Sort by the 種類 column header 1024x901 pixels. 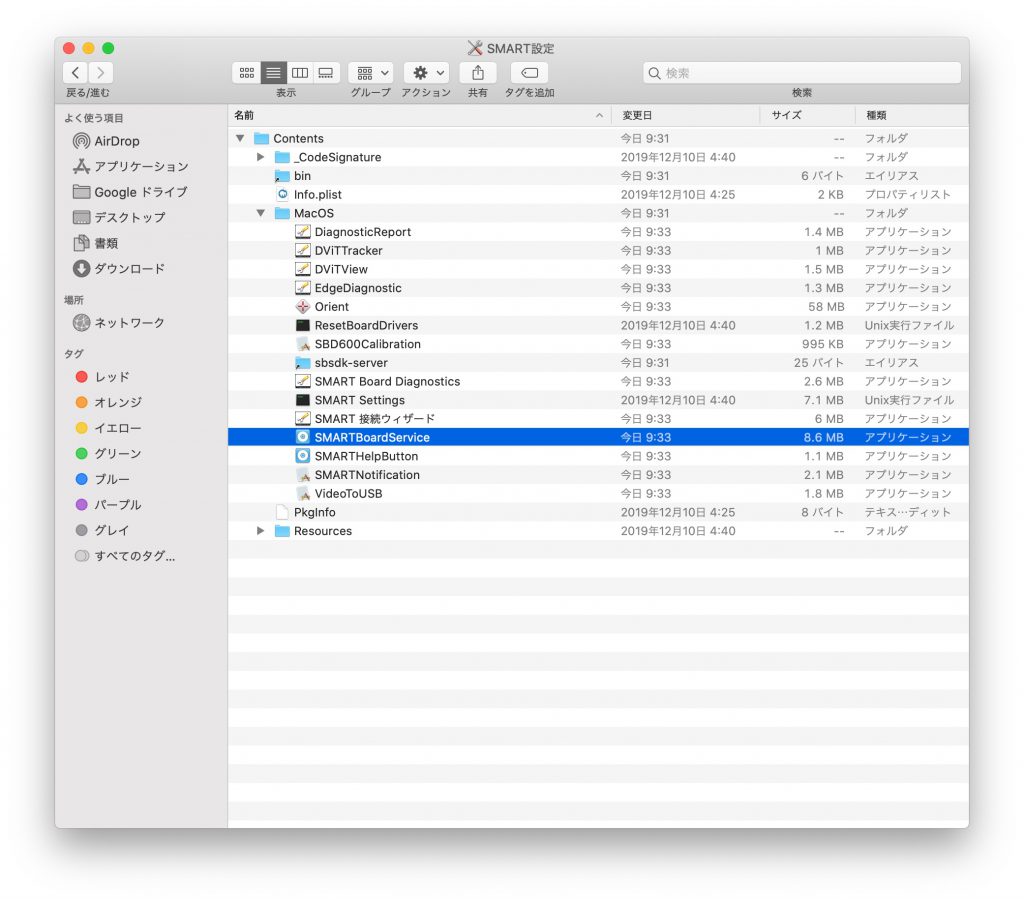pyautogui.click(x=912, y=116)
